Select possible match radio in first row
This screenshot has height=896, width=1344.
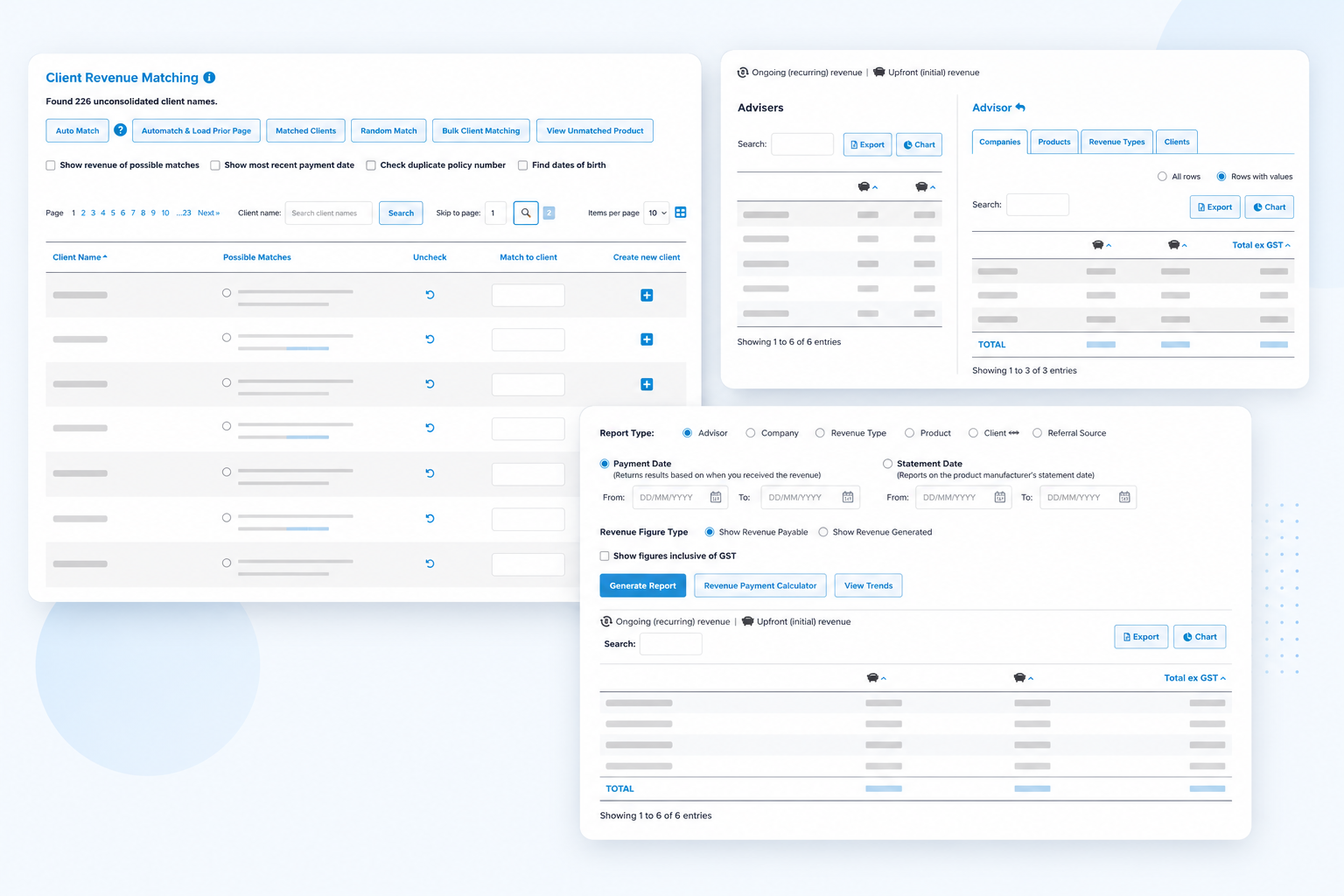tap(227, 293)
